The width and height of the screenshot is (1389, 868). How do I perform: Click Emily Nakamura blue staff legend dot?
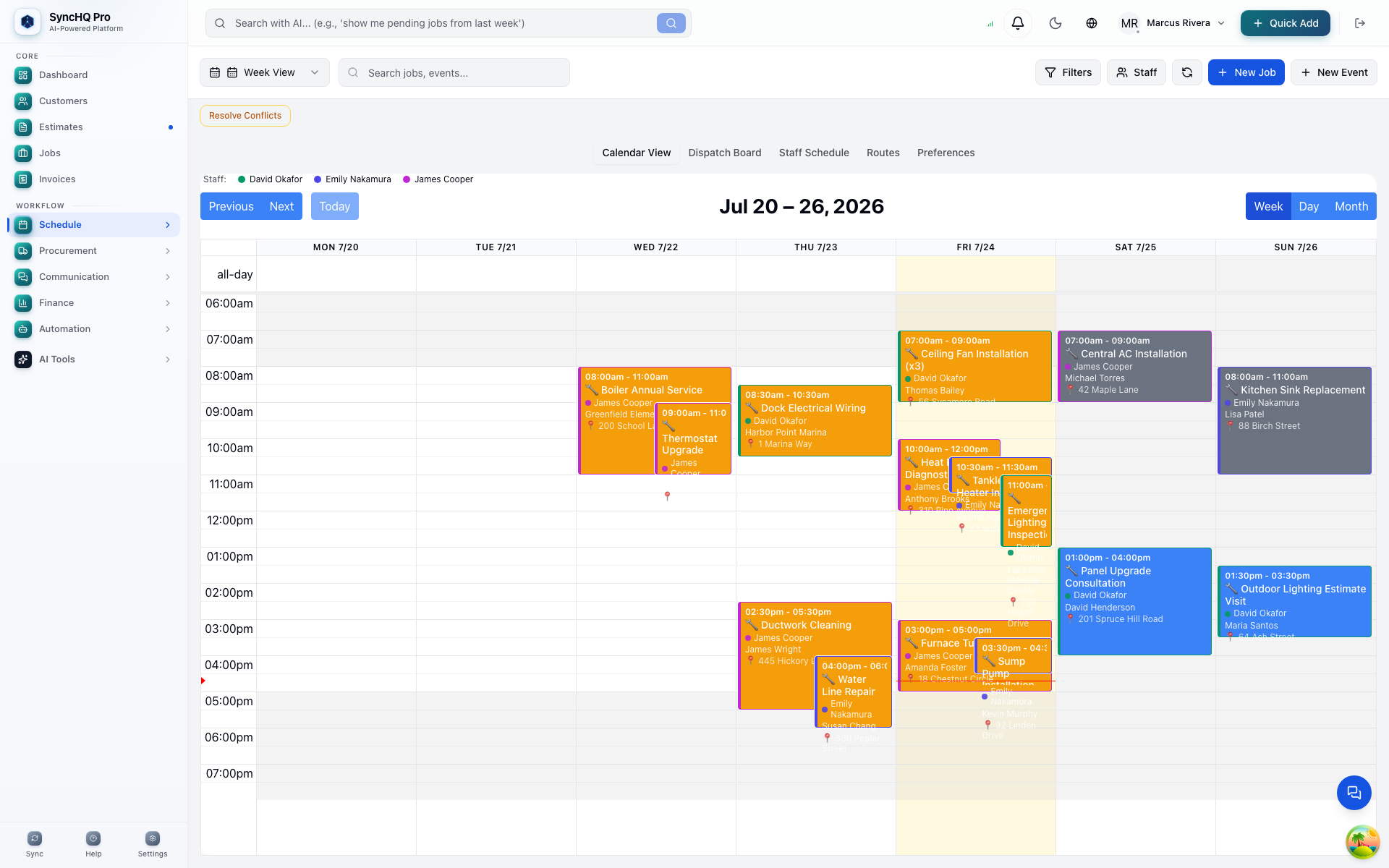pyautogui.click(x=318, y=179)
